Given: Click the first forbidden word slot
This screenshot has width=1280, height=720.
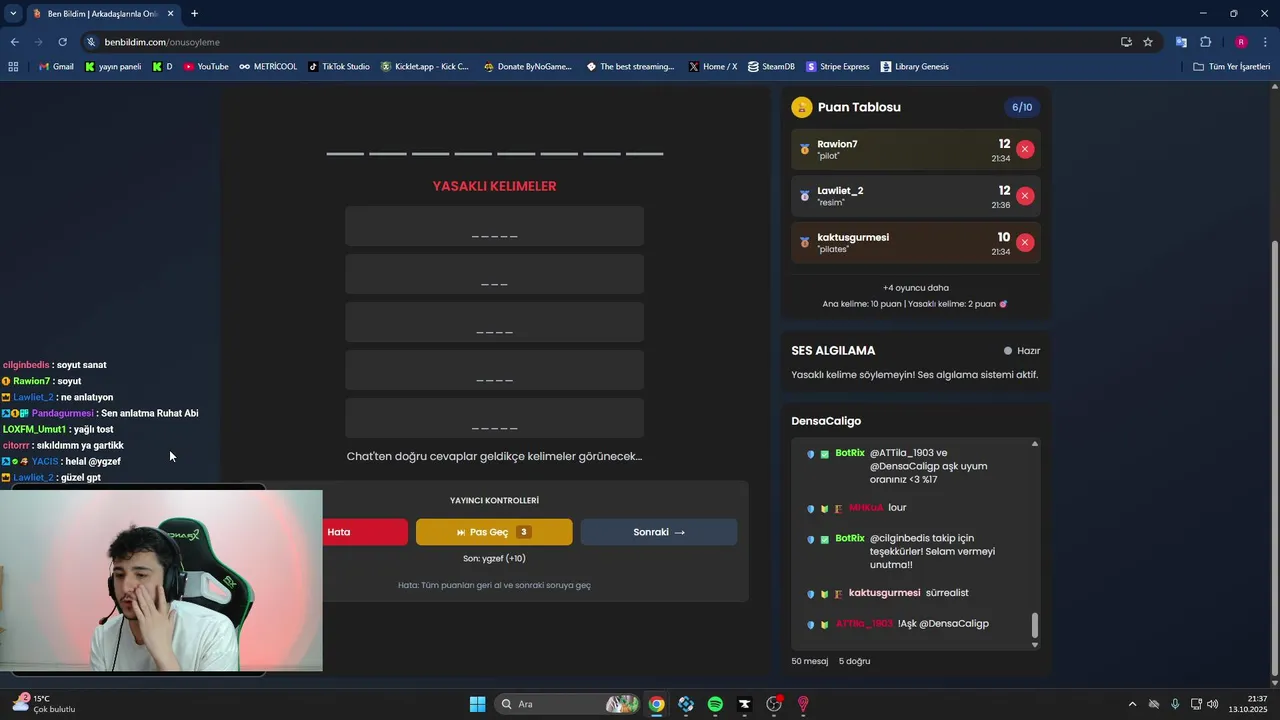Looking at the screenshot, I should pyautogui.click(x=494, y=226).
